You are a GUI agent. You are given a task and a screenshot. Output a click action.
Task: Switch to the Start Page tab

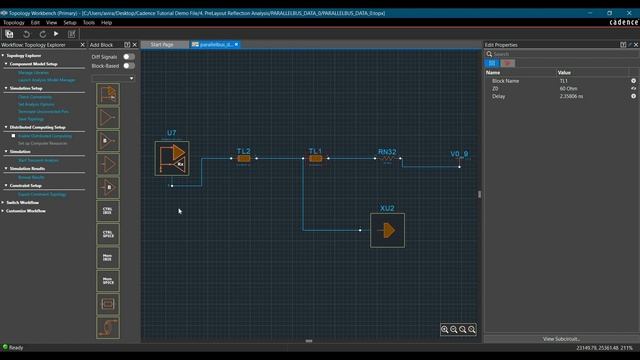[x=162, y=44]
